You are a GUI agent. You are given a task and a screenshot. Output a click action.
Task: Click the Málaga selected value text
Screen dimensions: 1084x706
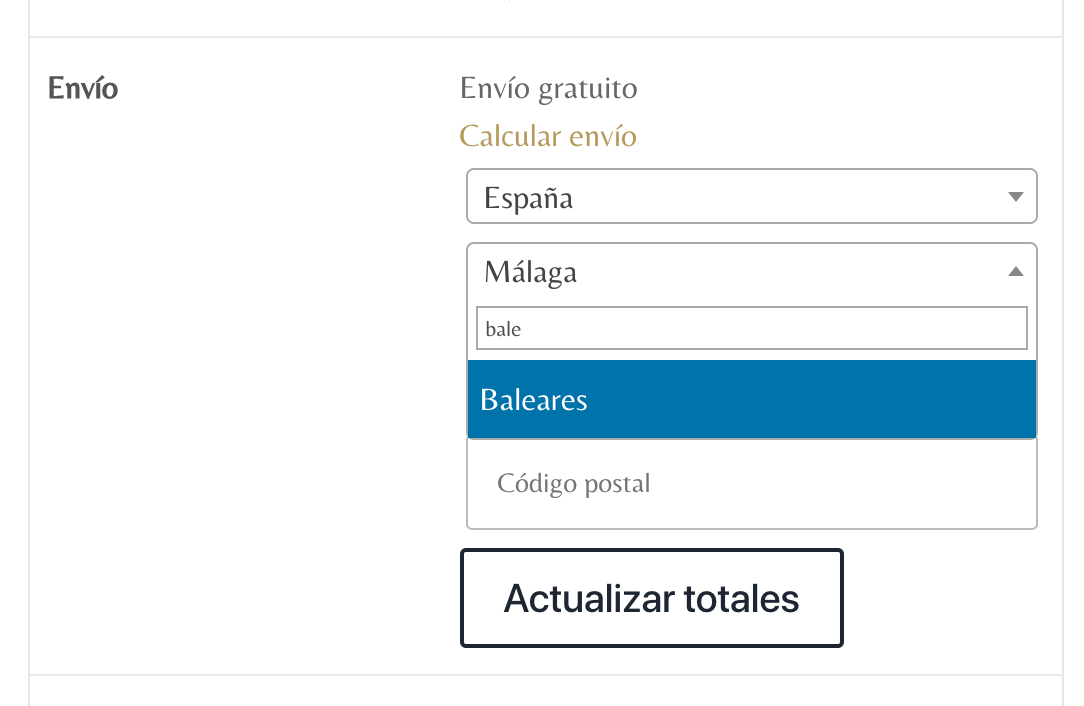point(530,272)
